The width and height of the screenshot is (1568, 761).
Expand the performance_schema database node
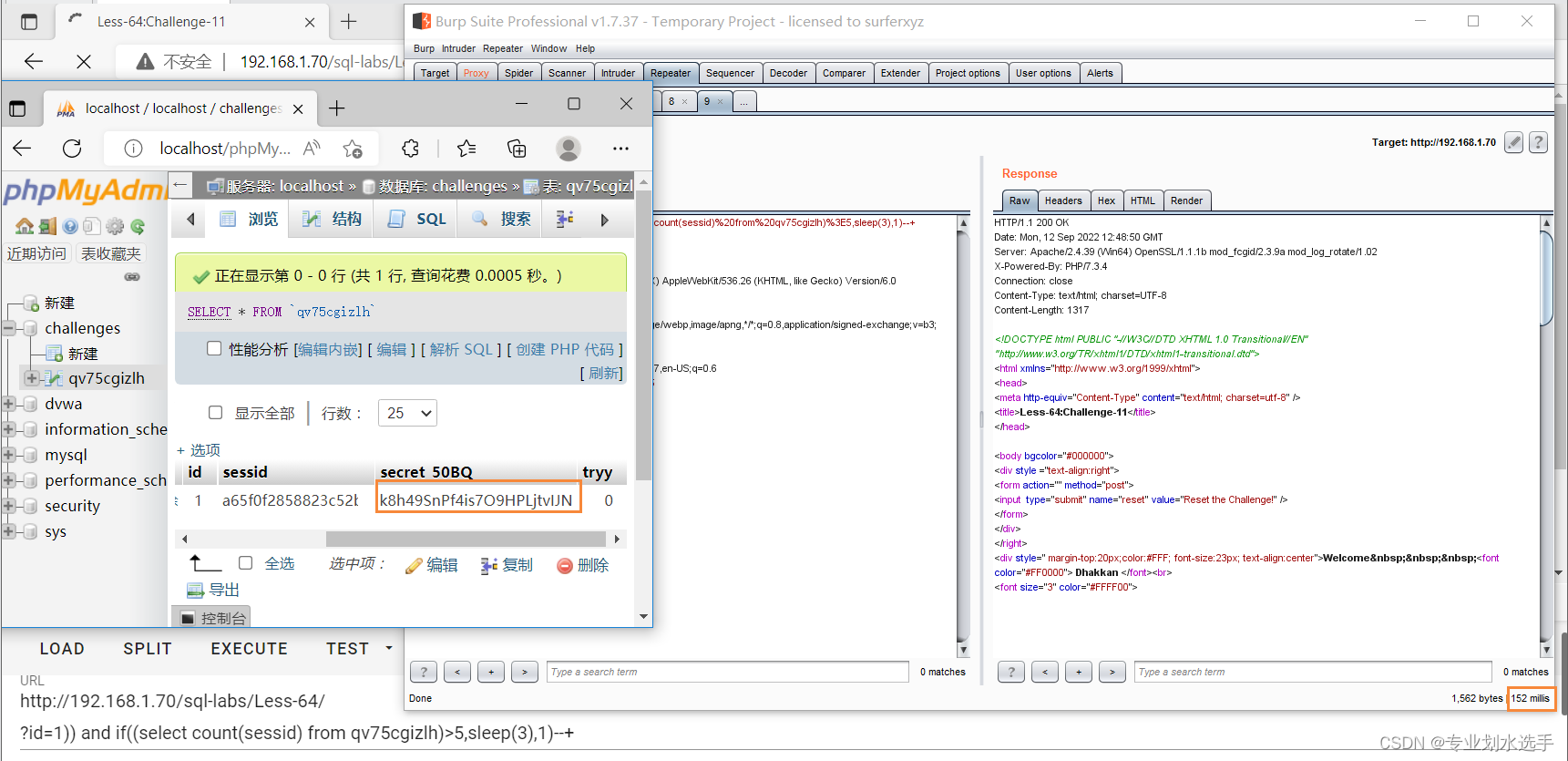(x=9, y=480)
